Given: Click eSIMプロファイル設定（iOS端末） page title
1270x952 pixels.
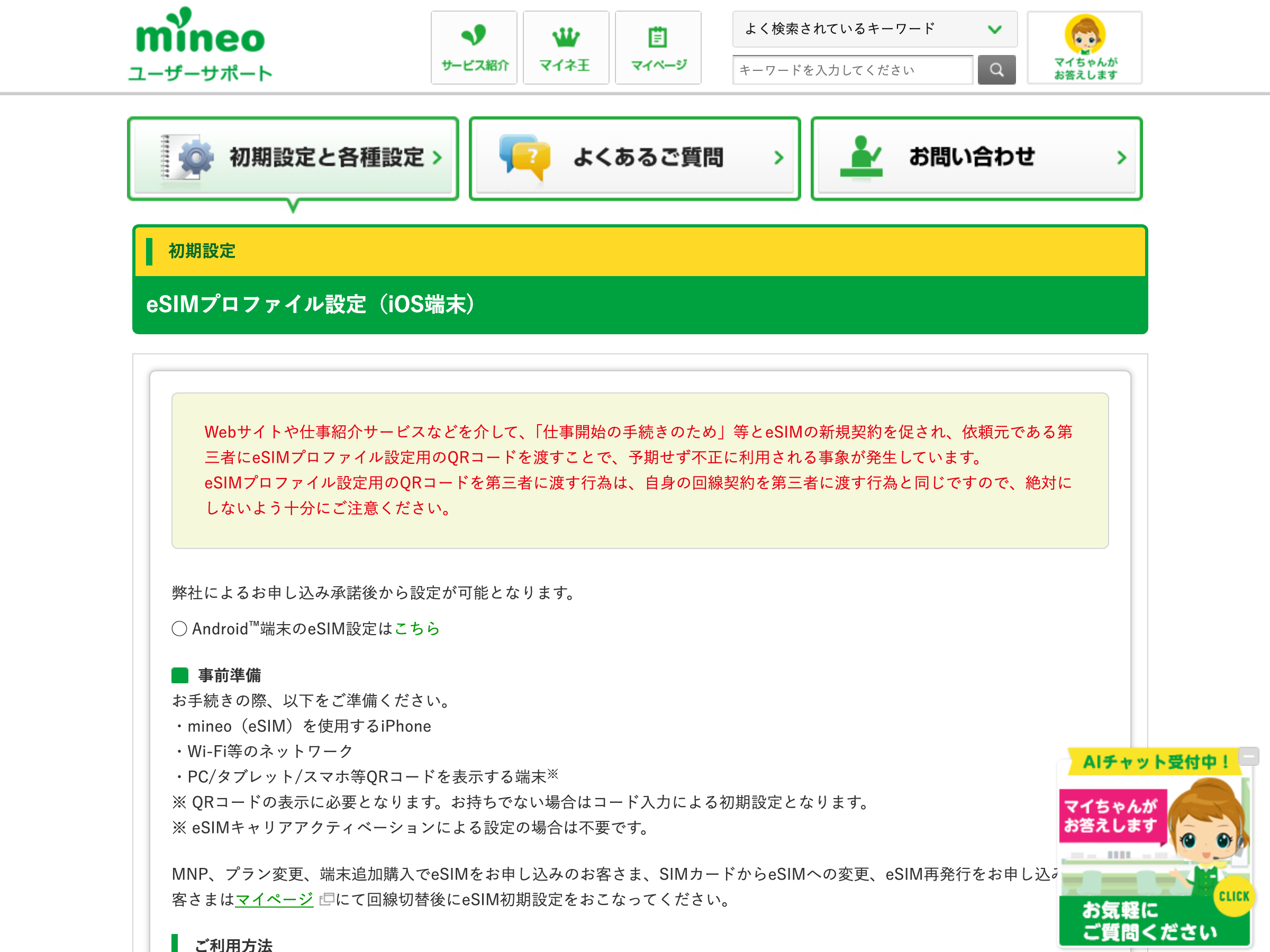Looking at the screenshot, I should (x=311, y=305).
